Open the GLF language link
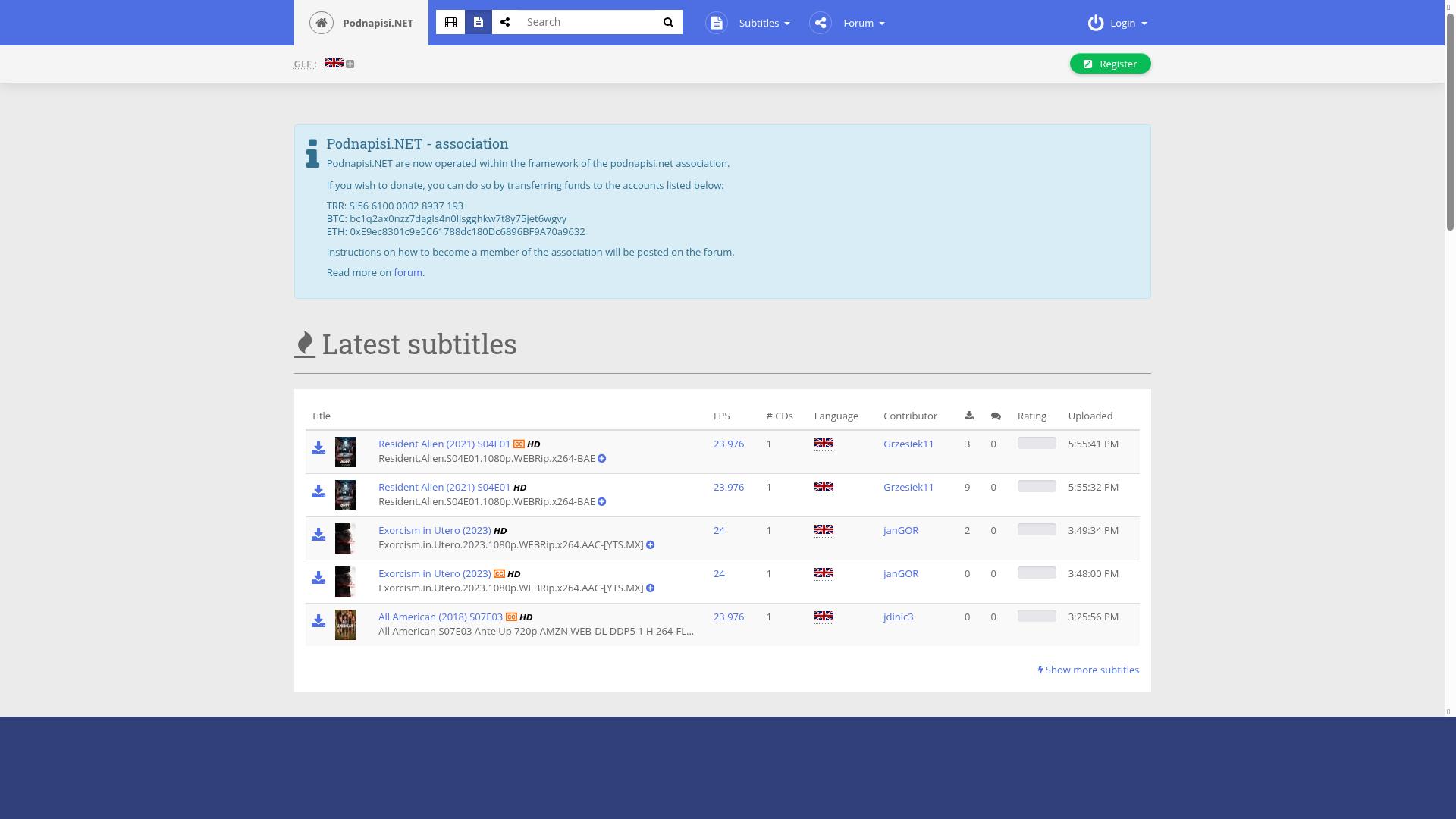The width and height of the screenshot is (1456, 819). tap(303, 64)
